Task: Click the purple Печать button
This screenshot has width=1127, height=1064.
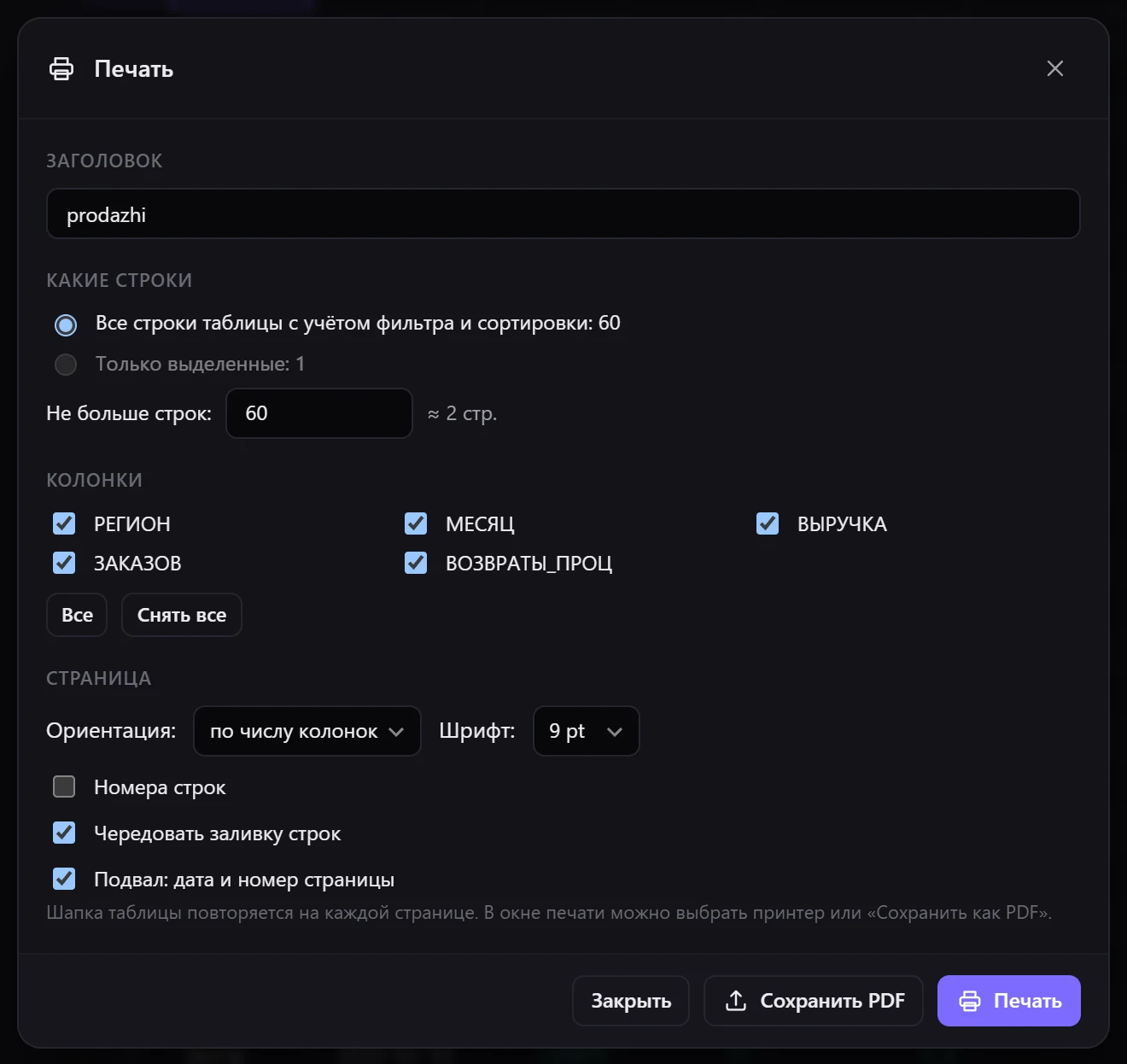Action: (x=1009, y=1001)
